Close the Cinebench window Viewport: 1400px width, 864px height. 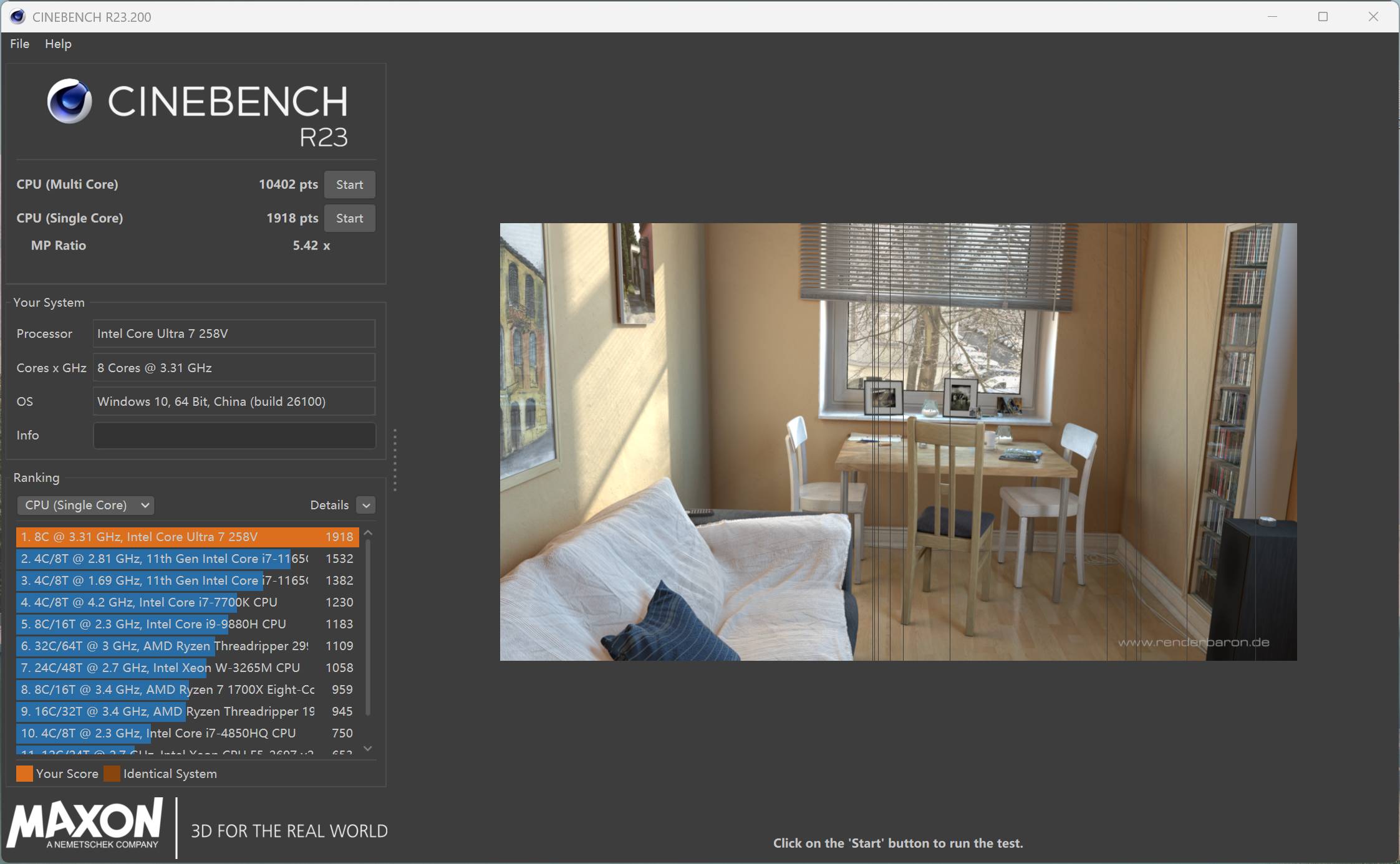[x=1373, y=17]
